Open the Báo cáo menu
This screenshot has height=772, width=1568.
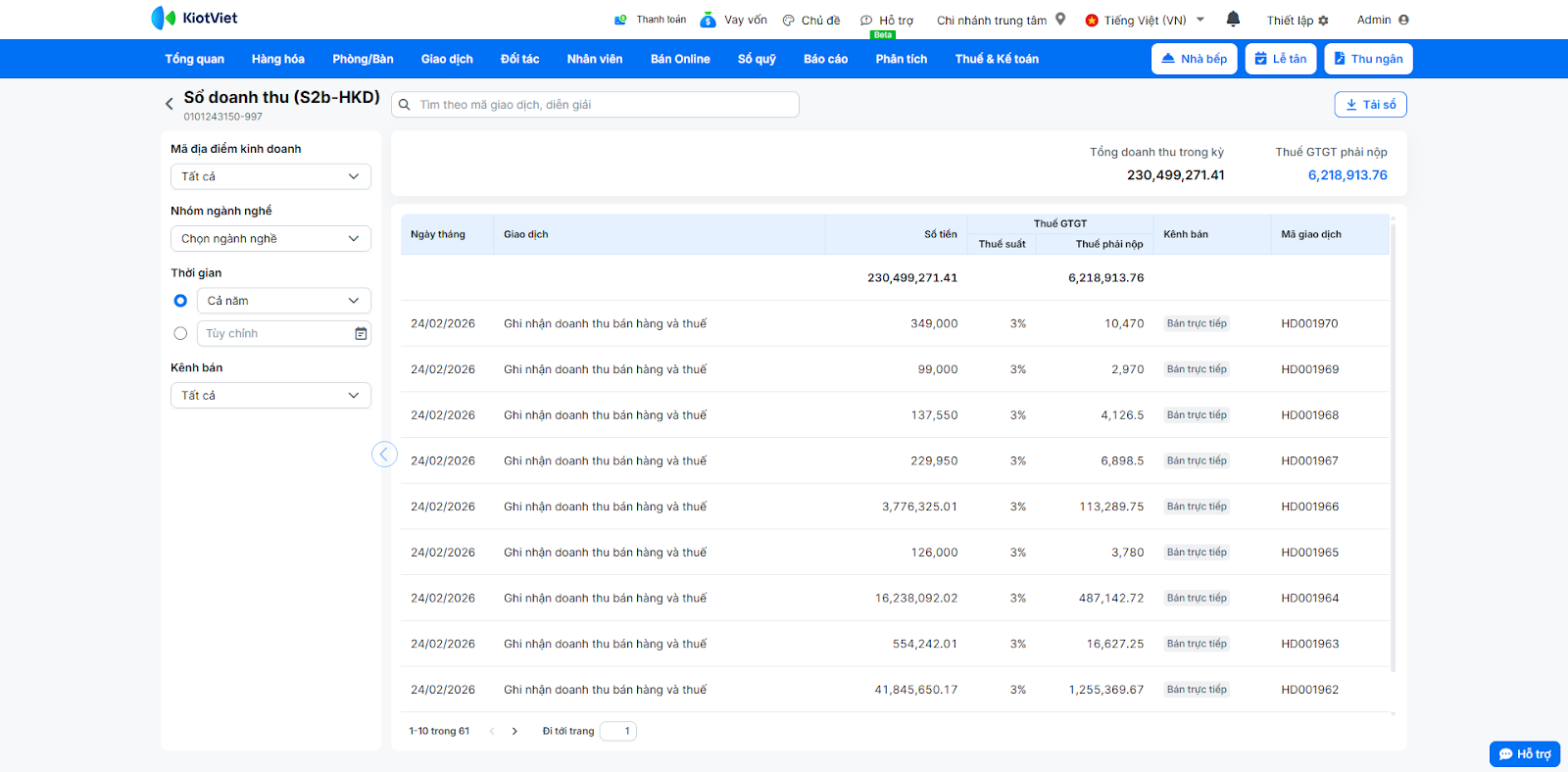click(x=825, y=59)
